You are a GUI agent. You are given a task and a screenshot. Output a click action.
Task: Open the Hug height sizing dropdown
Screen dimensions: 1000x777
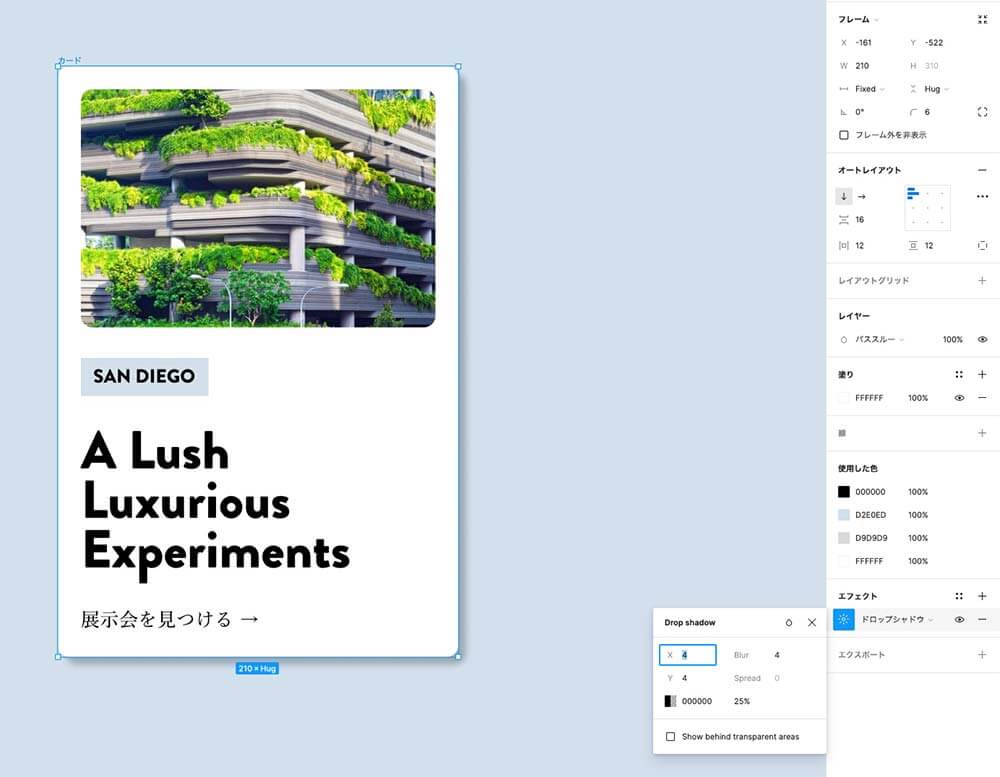coord(937,89)
